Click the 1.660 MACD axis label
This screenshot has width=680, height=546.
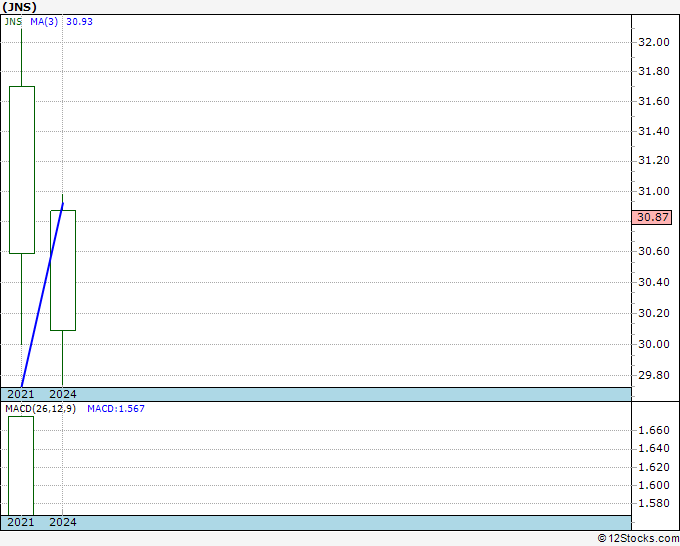coord(654,430)
